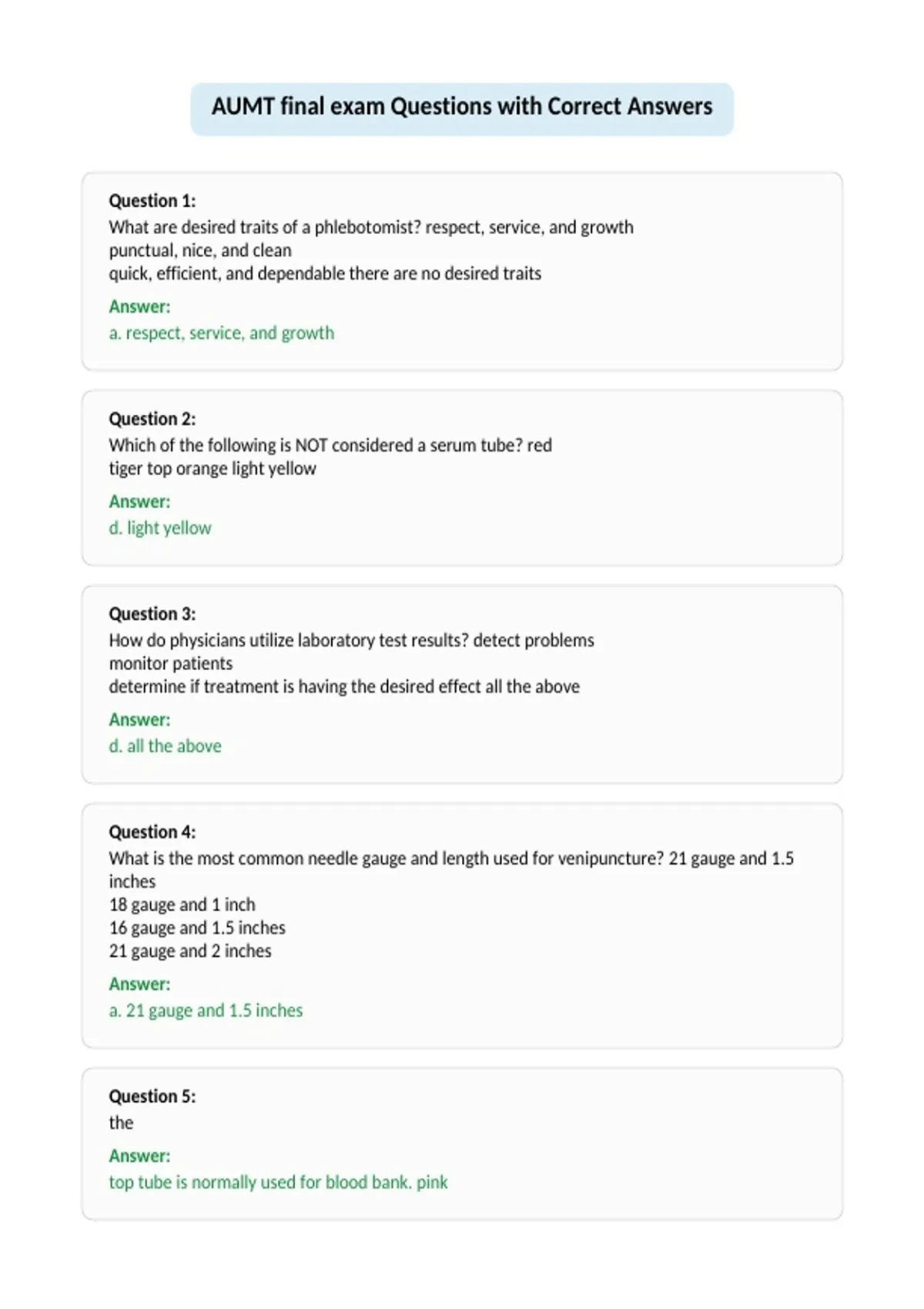The height and width of the screenshot is (1309, 924).
Task: Click the 'Answer:' label under Question 1
Action: click(139, 306)
